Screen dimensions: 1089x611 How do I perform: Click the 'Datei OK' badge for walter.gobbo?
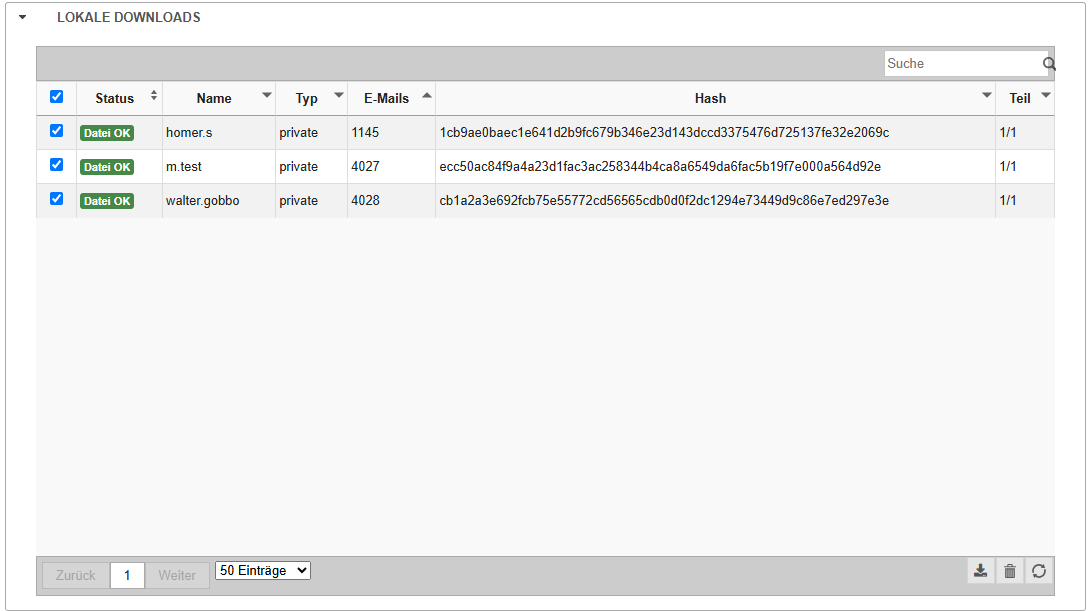pos(107,201)
